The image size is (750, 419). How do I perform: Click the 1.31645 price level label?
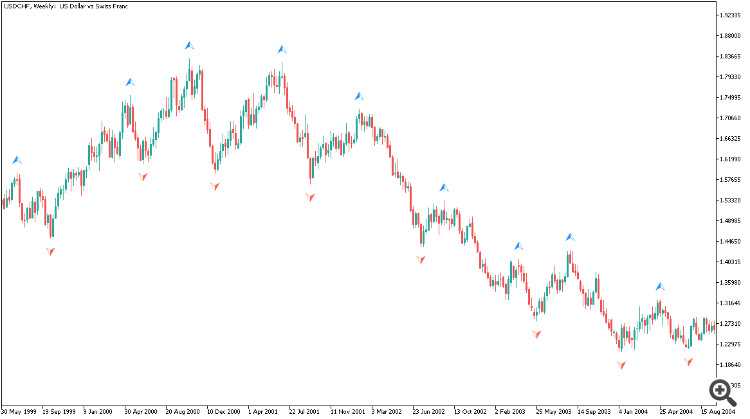(730, 303)
